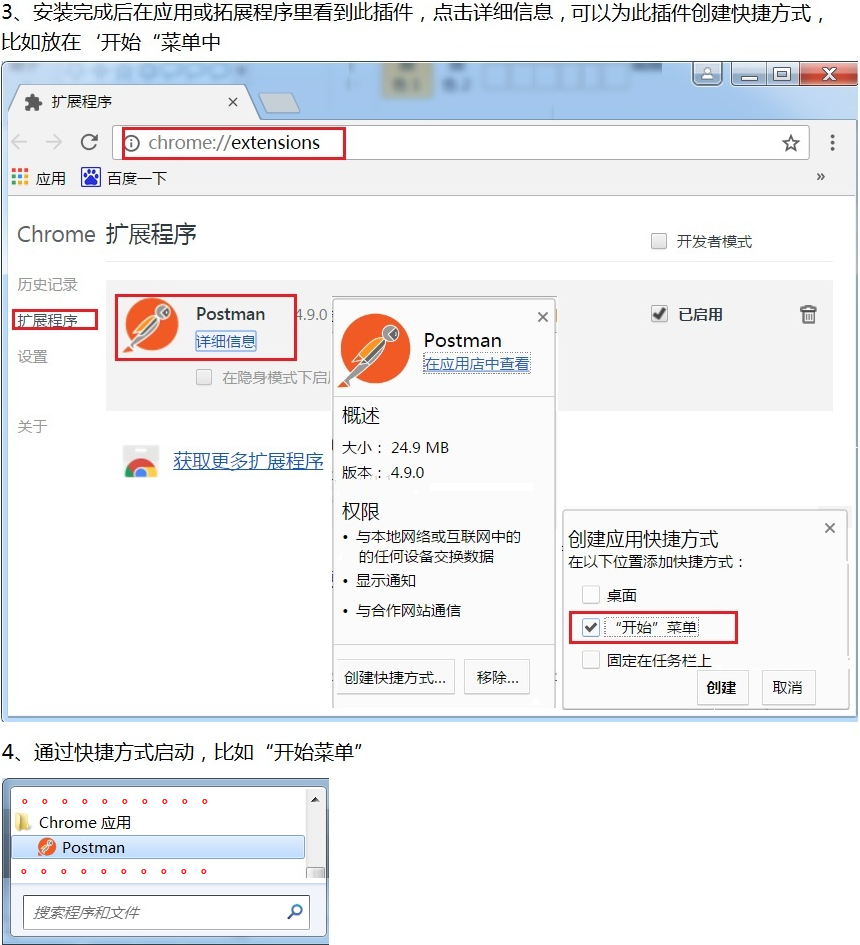This screenshot has width=860, height=945.
Task: Check the 桌面 shortcut checkbox
Action: pyautogui.click(x=591, y=595)
